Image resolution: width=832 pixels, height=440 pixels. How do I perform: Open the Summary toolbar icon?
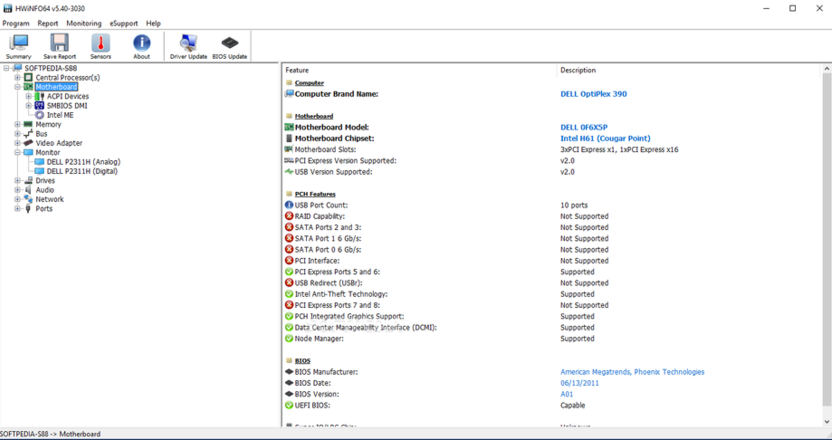click(18, 46)
